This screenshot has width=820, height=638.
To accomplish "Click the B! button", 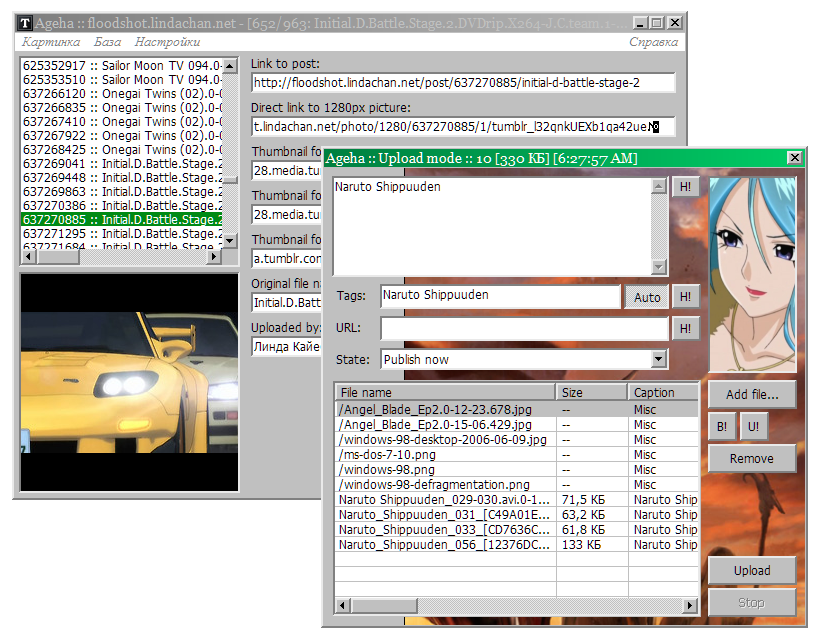I will pos(722,426).
